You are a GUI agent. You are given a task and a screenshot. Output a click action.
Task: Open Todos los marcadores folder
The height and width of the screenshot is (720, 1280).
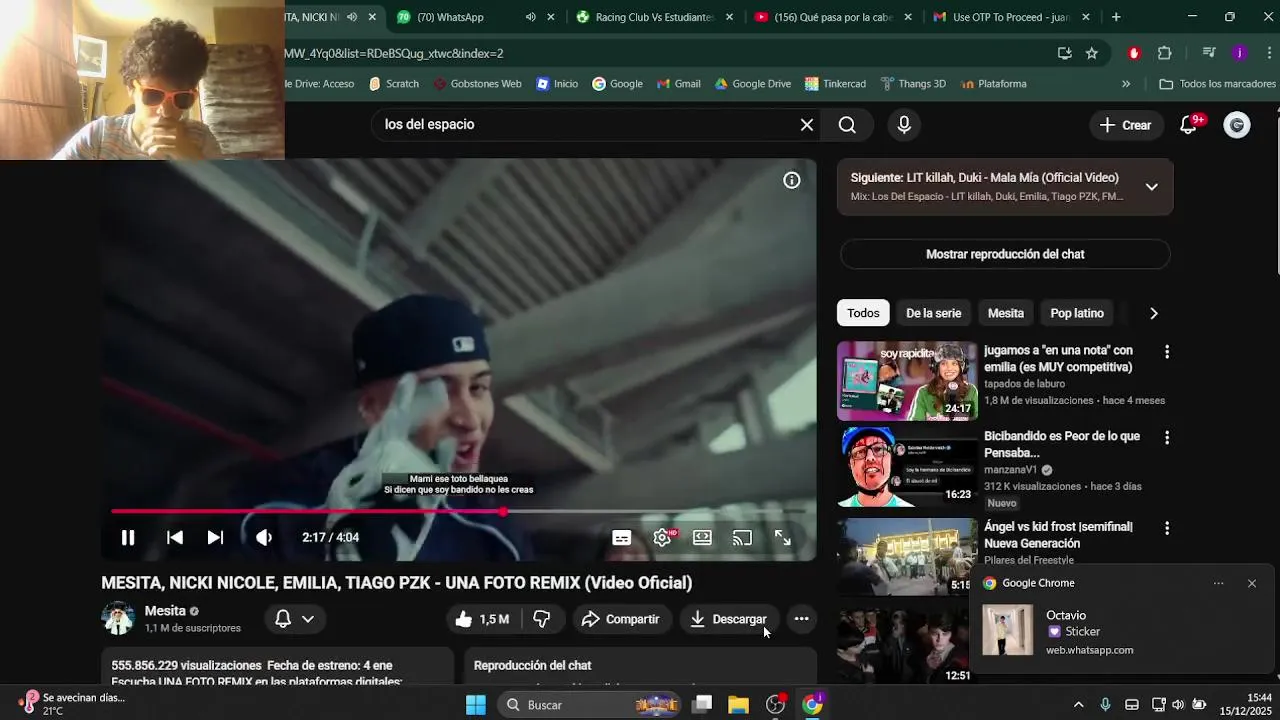point(1217,84)
